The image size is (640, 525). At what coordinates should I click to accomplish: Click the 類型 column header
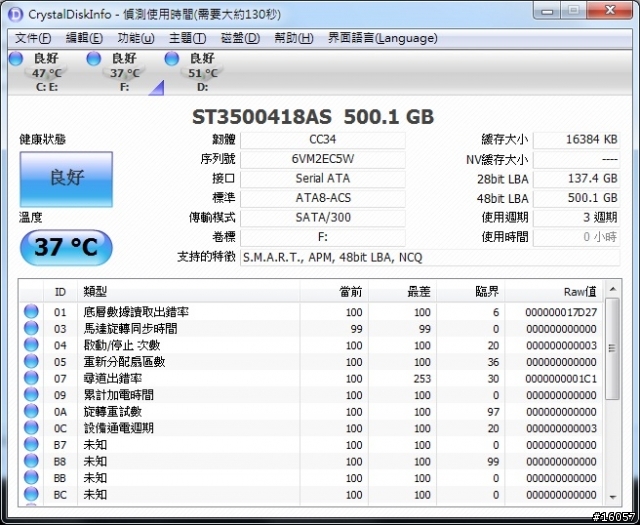pyautogui.click(x=188, y=291)
